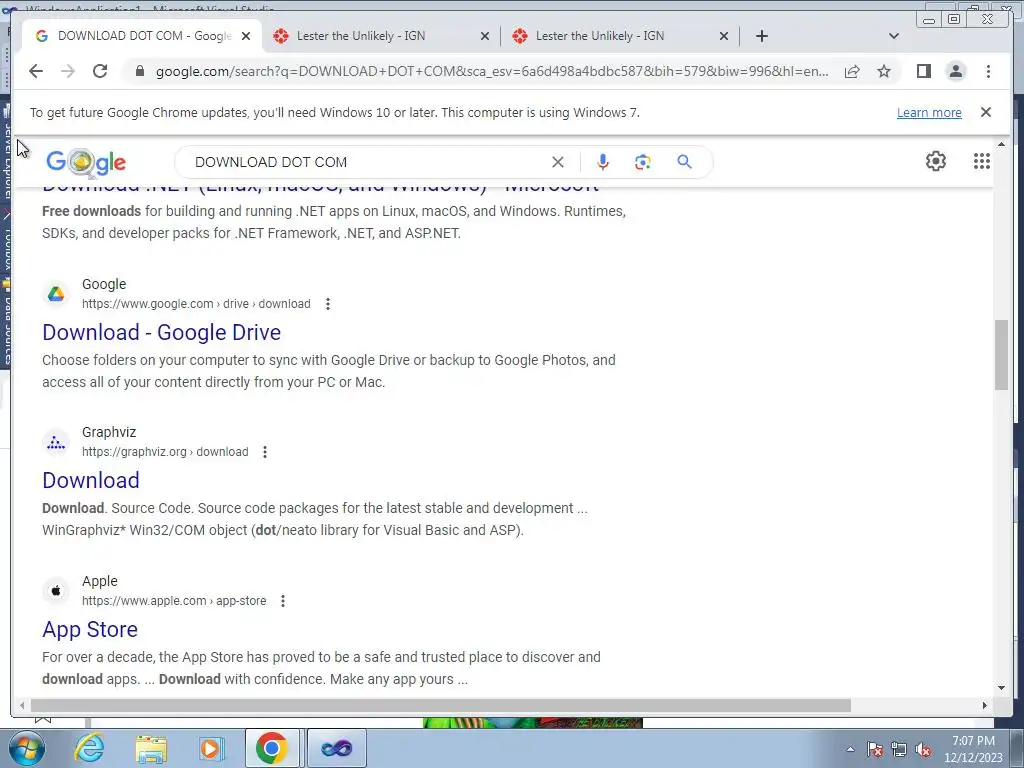Click the taskbar clock 7:07 PM
This screenshot has height=768, width=1024.
pos(973,749)
